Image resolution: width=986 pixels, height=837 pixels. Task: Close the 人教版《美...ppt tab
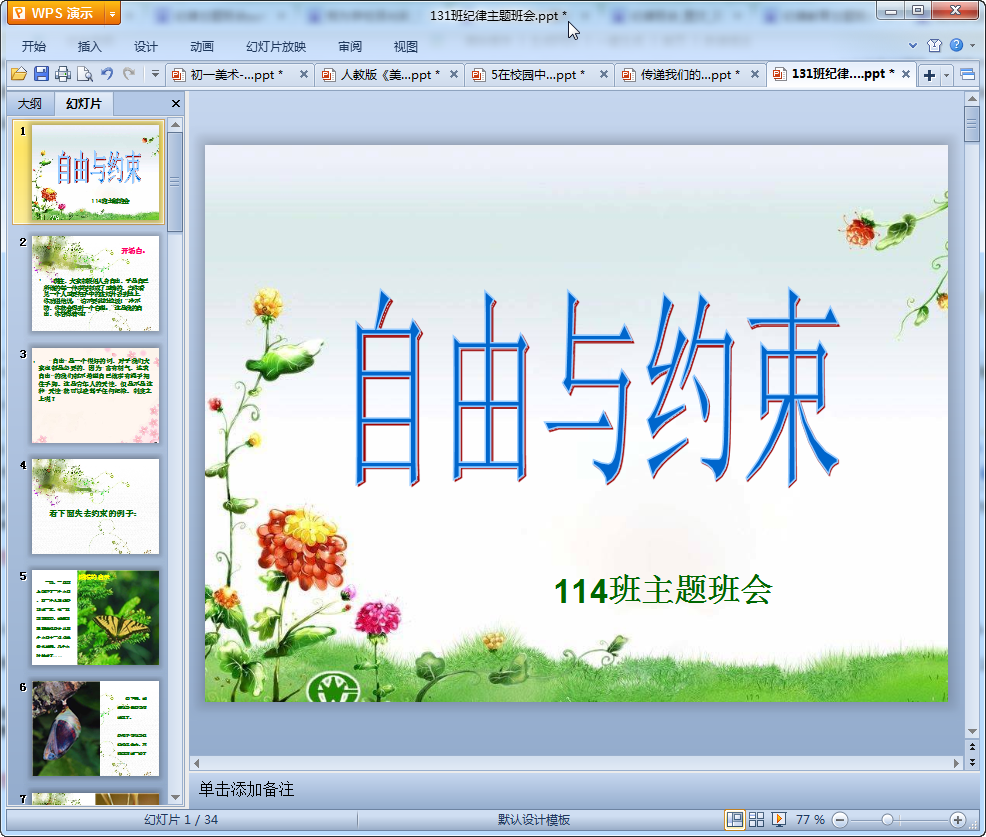(454, 74)
